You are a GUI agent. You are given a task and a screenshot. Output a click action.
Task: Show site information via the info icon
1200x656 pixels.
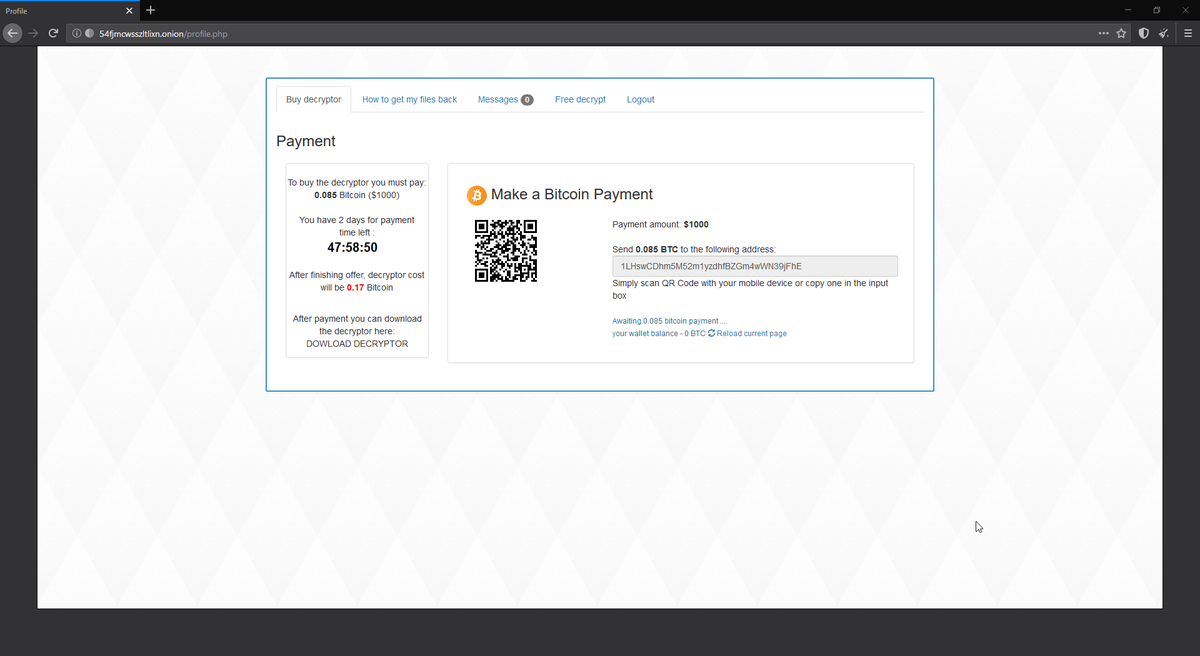pos(77,33)
